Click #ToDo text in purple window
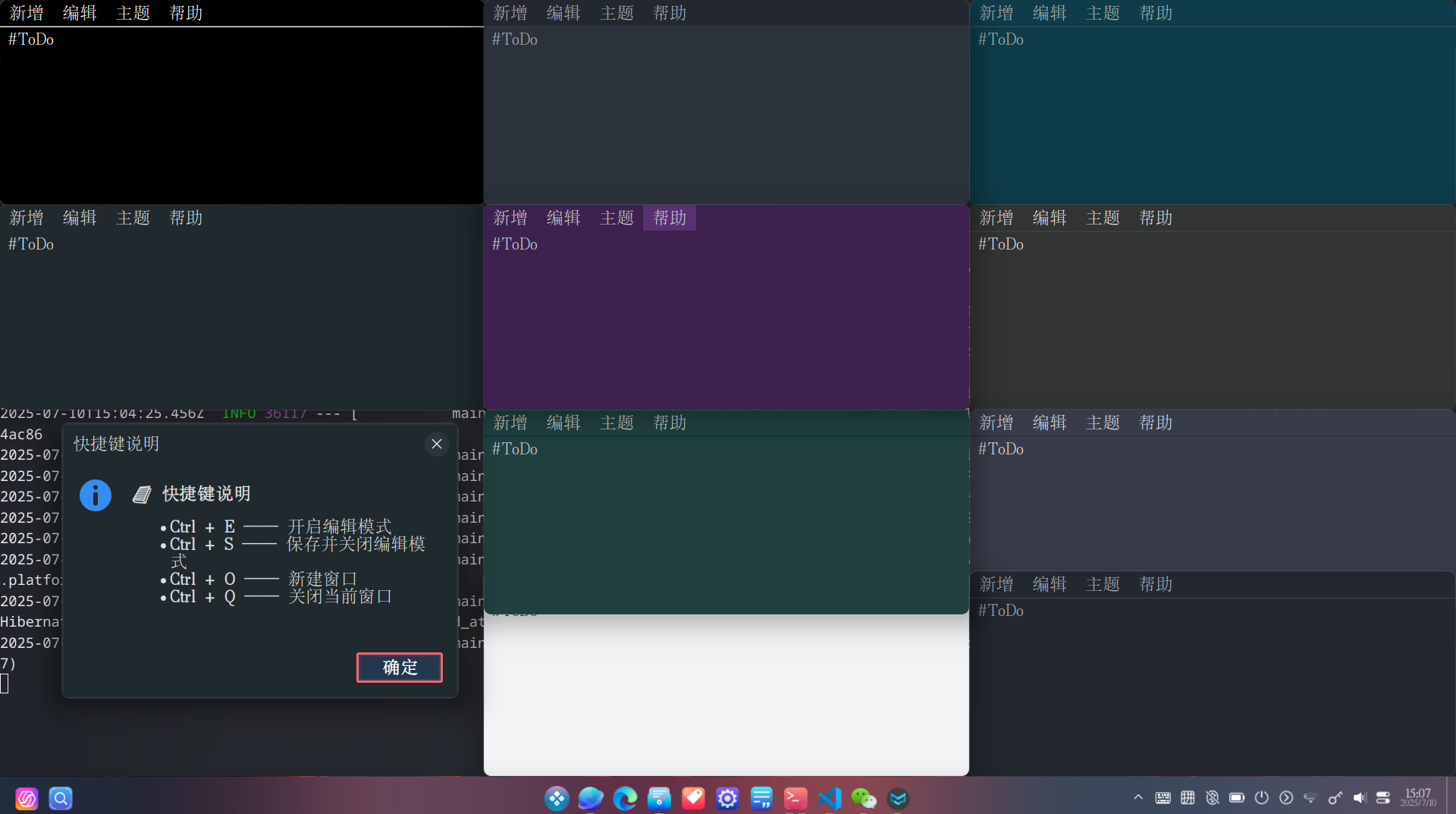The image size is (1456, 814). tap(515, 244)
